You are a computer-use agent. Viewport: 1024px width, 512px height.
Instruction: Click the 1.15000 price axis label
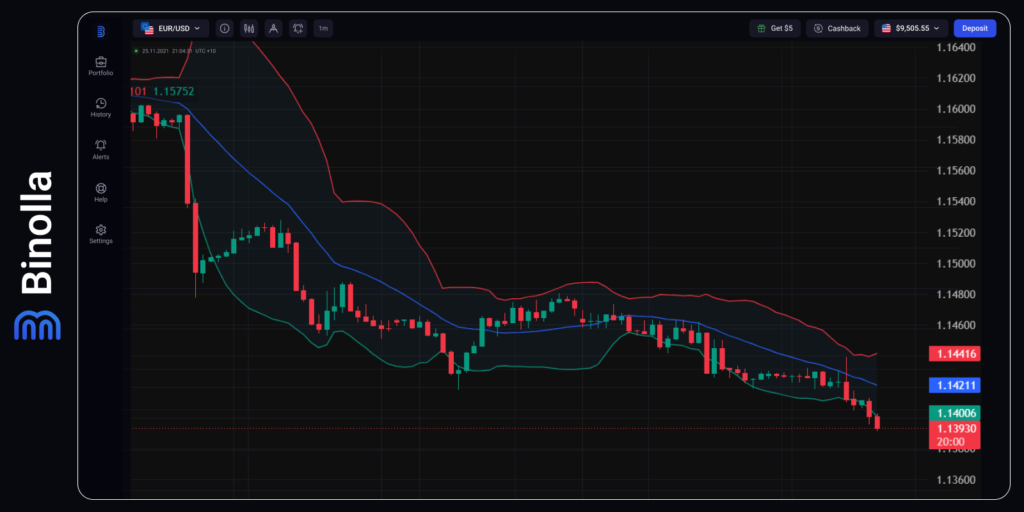(x=957, y=263)
